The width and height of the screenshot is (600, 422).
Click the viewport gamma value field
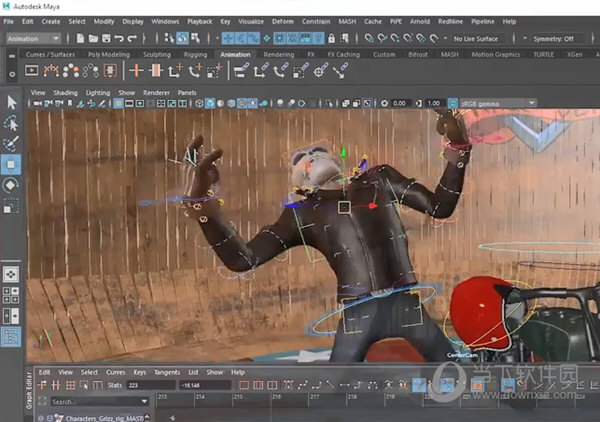point(435,103)
